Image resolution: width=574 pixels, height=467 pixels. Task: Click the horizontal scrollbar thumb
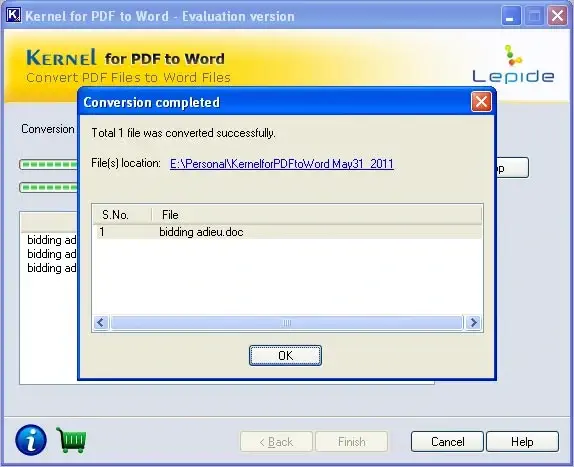click(x=287, y=323)
